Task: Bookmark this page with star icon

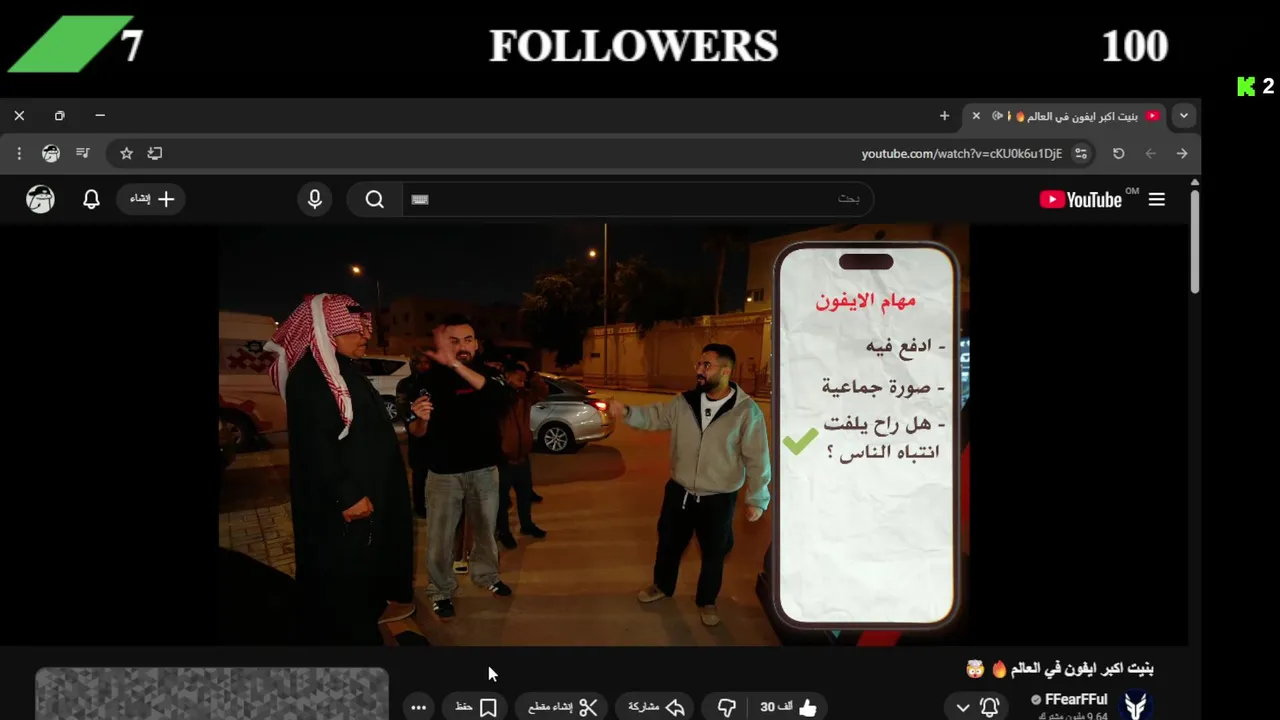Action: coord(126,153)
